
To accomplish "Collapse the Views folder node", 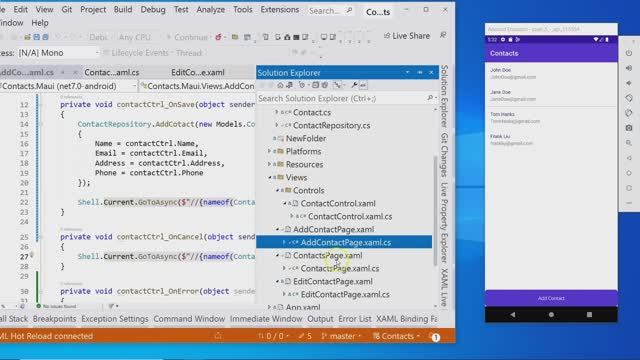I will click(269, 178).
